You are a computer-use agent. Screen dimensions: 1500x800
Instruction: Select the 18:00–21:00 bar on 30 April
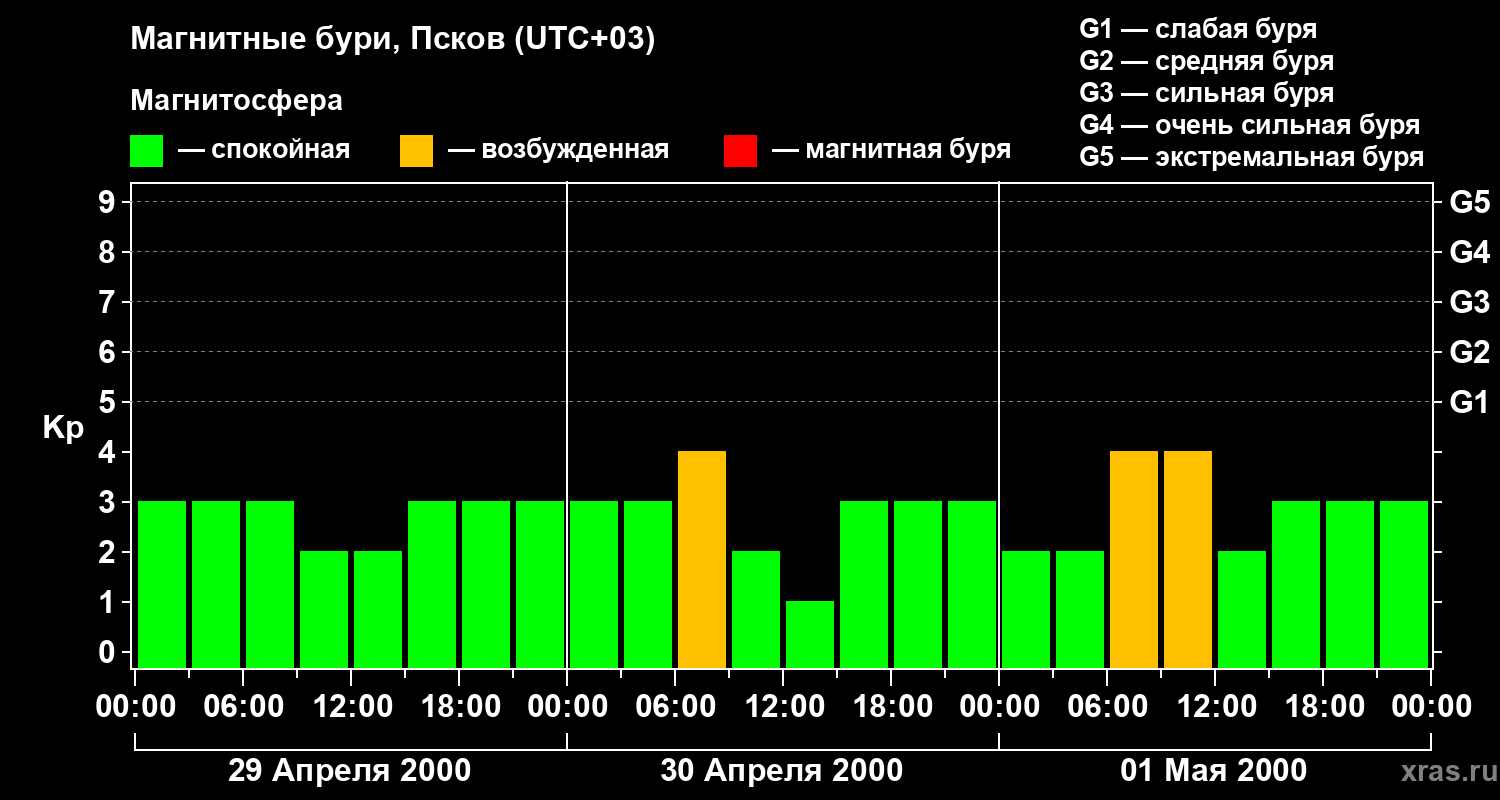click(x=918, y=584)
